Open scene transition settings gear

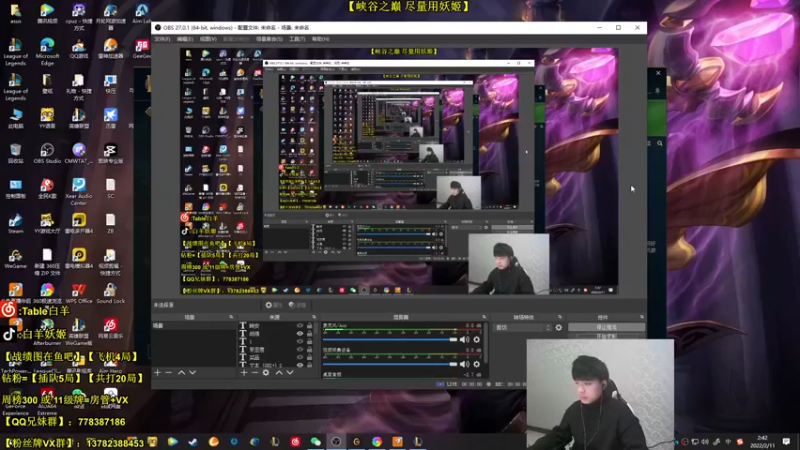point(559,328)
